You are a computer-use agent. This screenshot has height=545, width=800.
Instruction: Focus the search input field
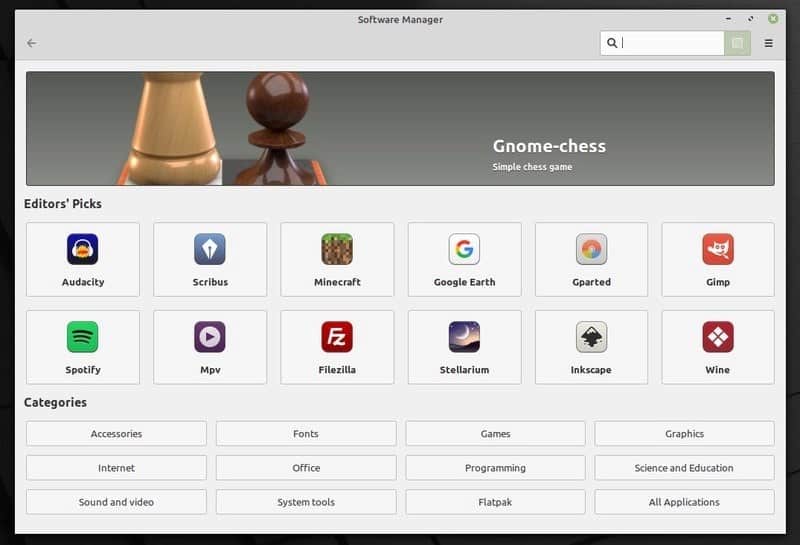[670, 43]
